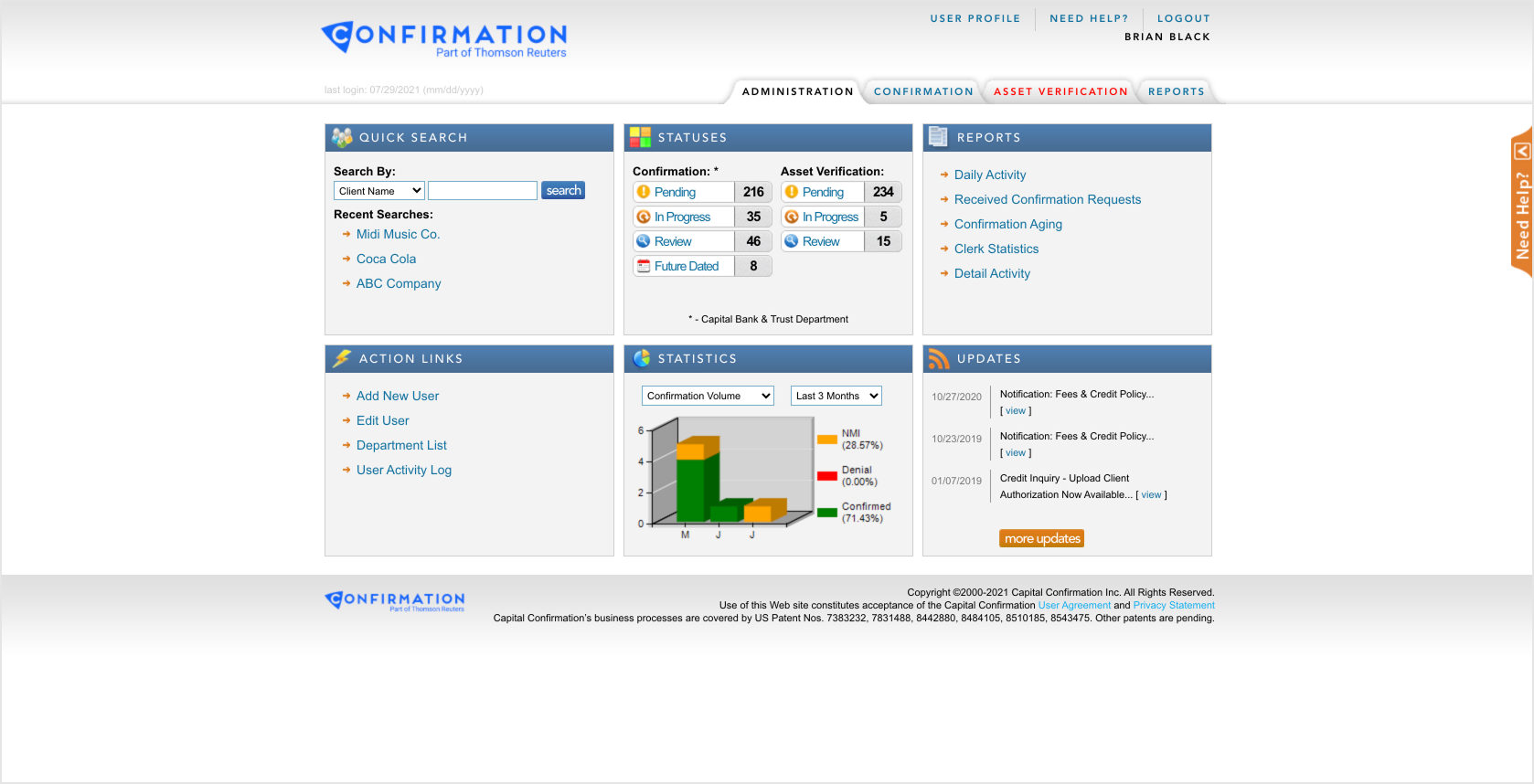
Task: Click the Edit User action link
Action: coord(383,420)
